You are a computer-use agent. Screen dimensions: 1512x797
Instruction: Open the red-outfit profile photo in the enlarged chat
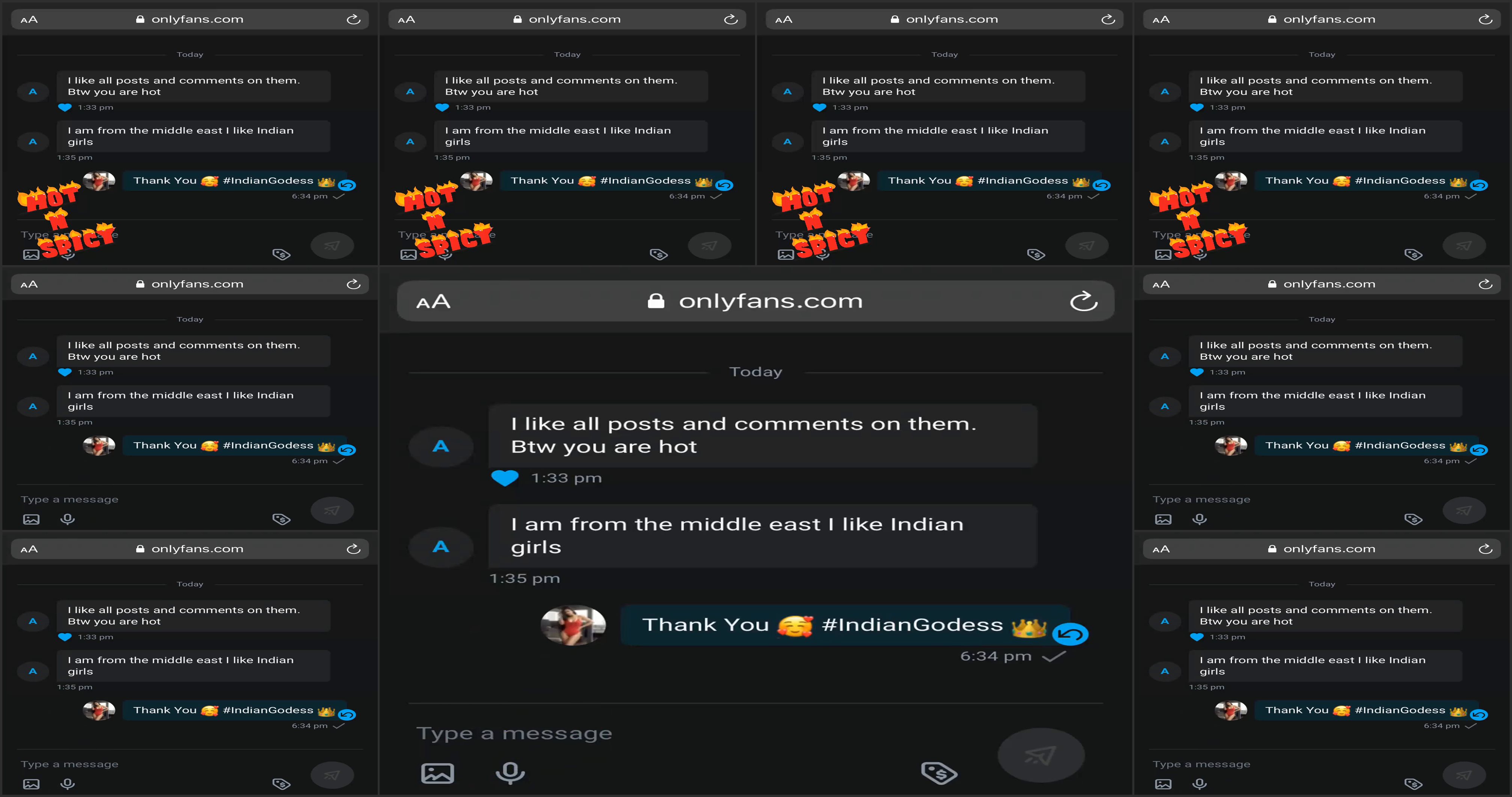click(573, 625)
